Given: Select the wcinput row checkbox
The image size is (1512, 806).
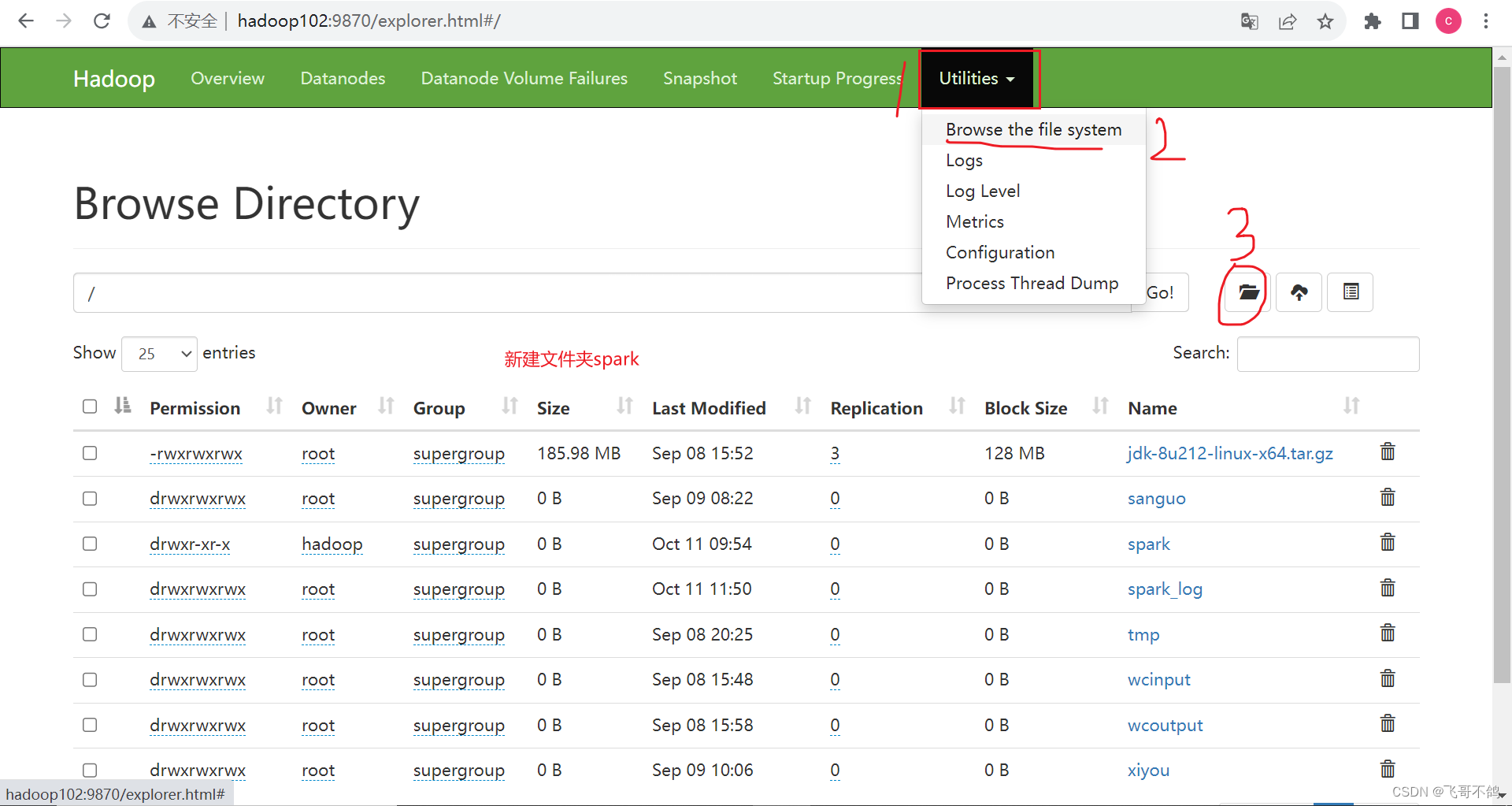Looking at the screenshot, I should (90, 680).
